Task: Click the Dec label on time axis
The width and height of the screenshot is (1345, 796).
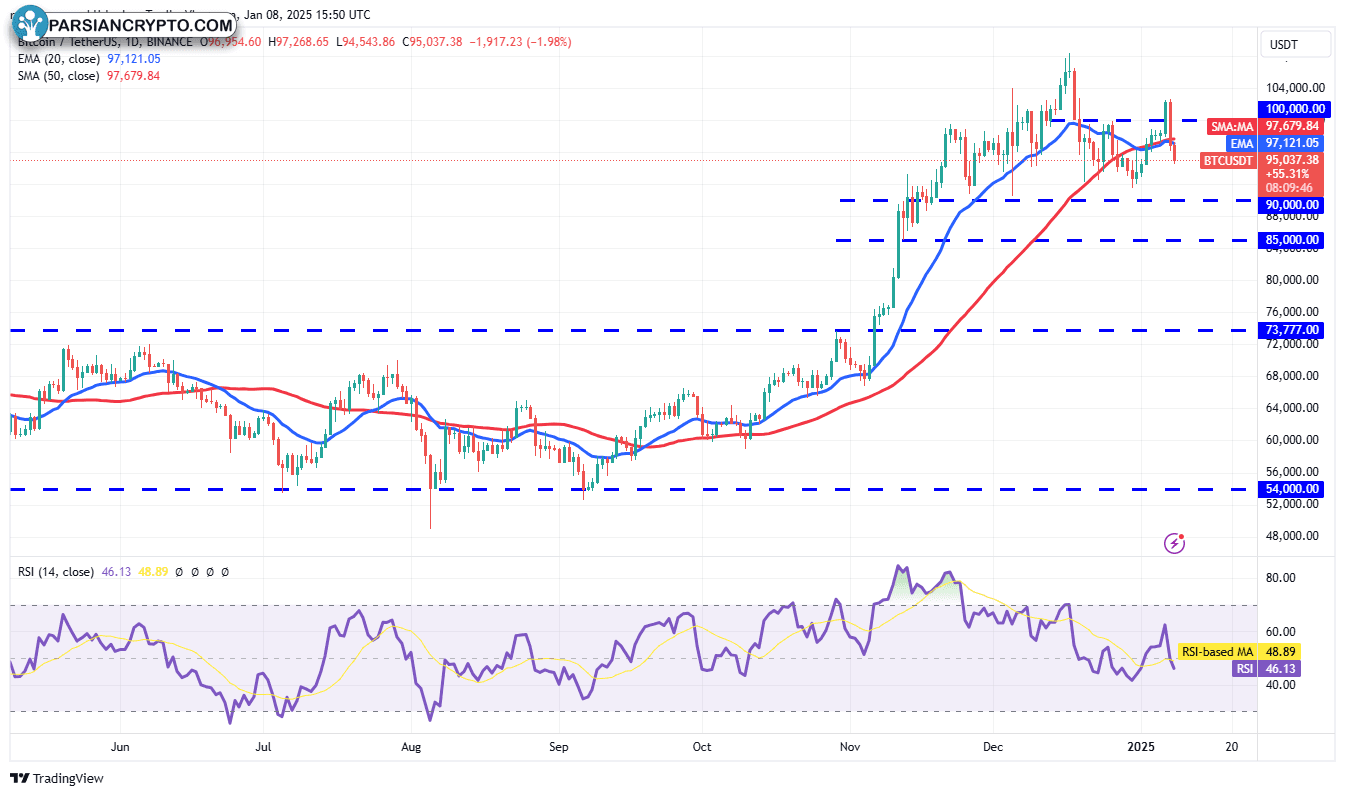Action: pyautogui.click(x=993, y=747)
